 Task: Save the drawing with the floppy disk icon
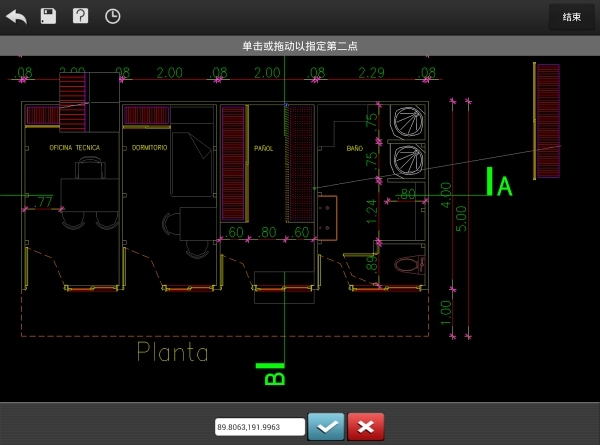click(48, 16)
